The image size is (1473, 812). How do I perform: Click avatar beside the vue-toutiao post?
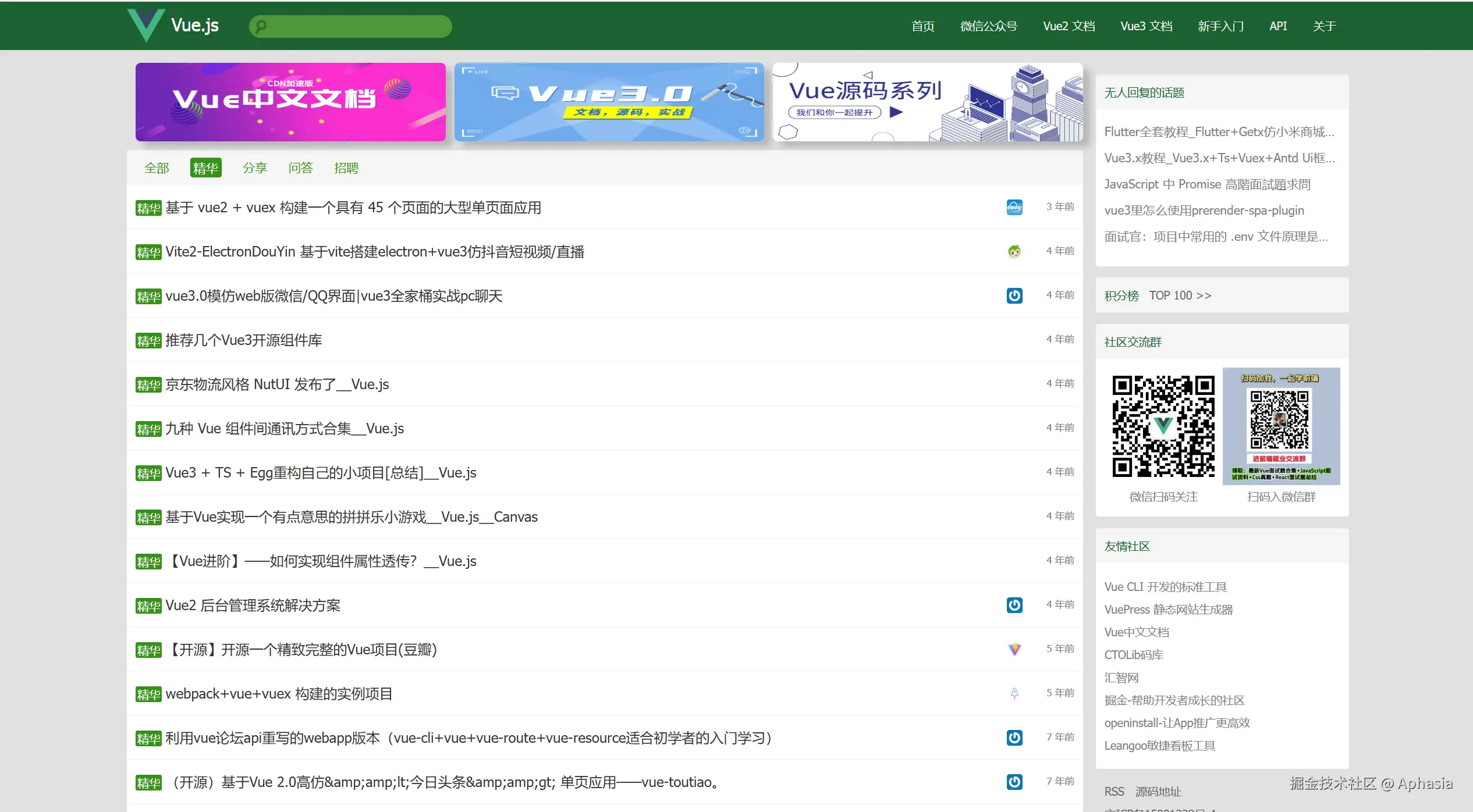[x=1014, y=782]
